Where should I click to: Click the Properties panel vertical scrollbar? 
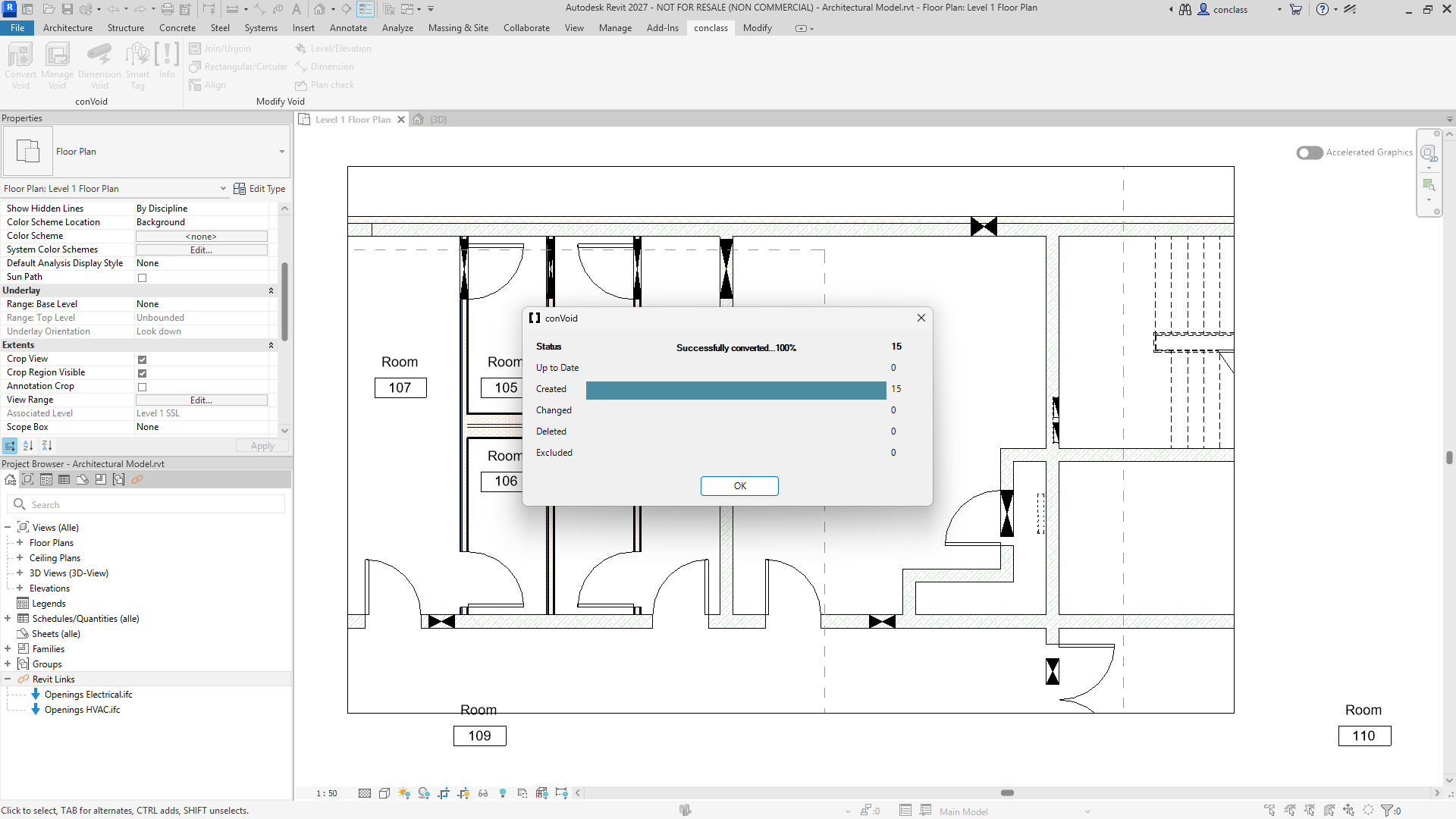284,301
